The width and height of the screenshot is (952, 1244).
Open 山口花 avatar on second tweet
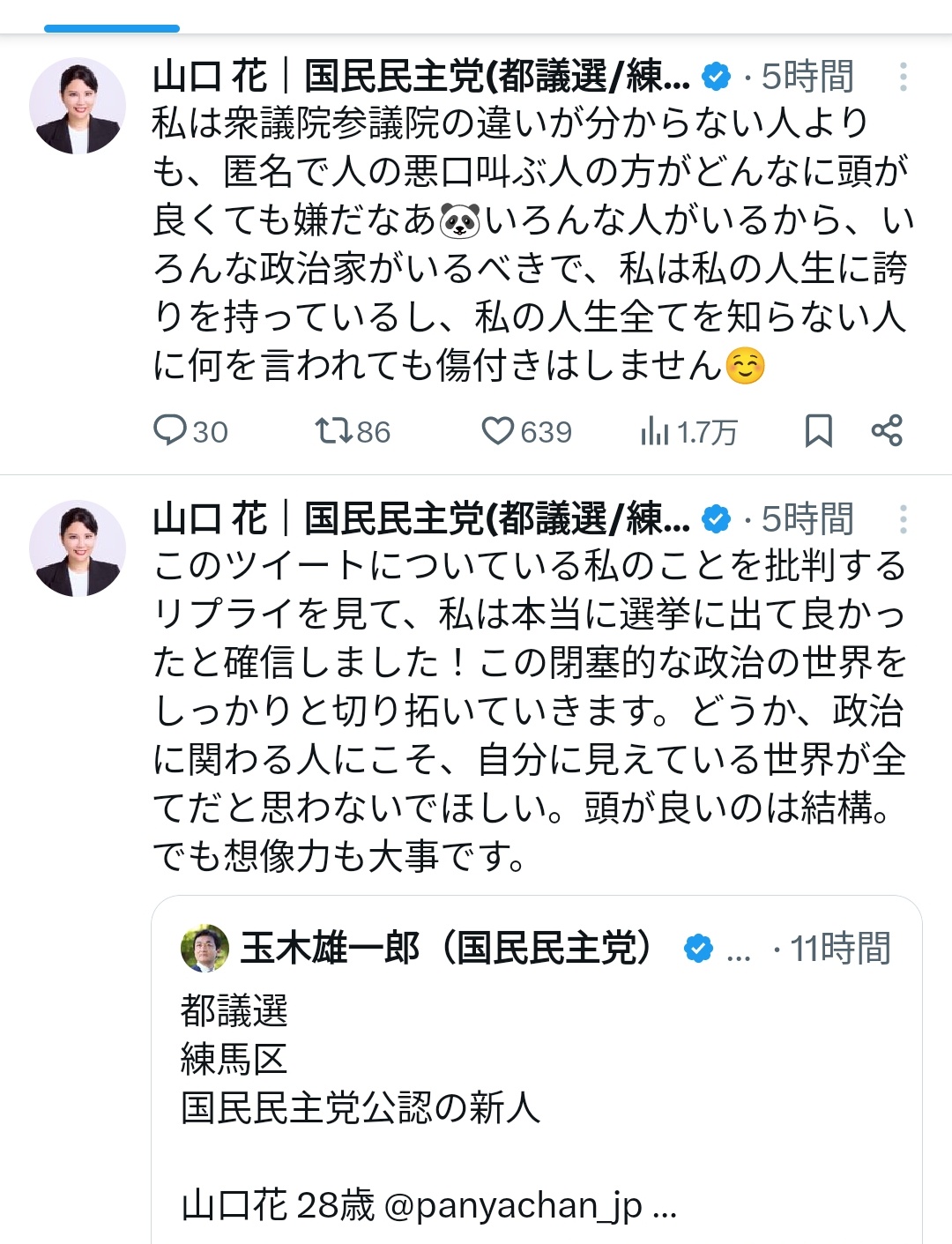78,548
